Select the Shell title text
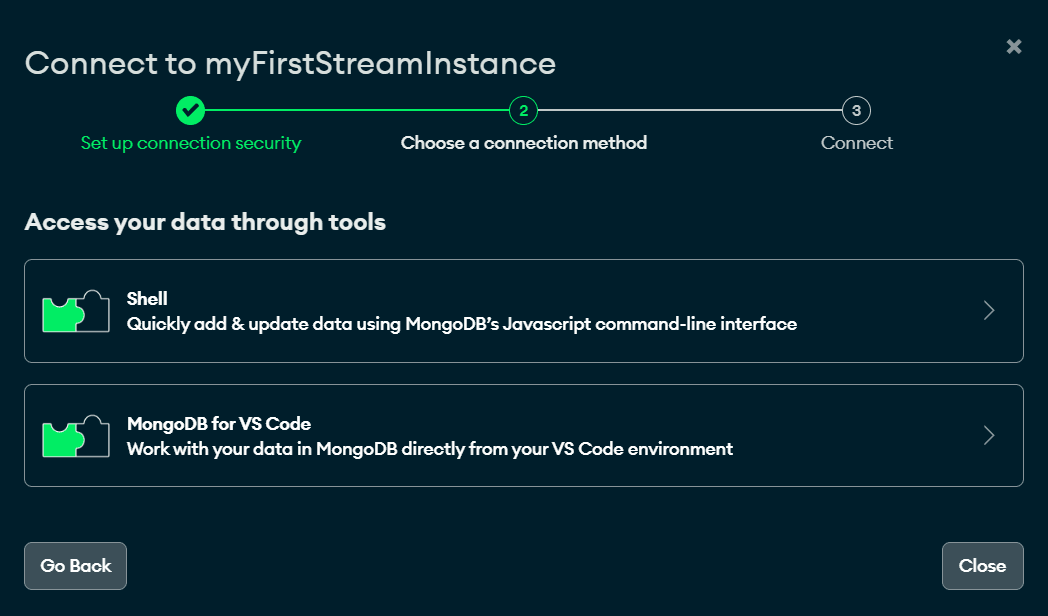This screenshot has height=616, width=1048. click(x=147, y=298)
